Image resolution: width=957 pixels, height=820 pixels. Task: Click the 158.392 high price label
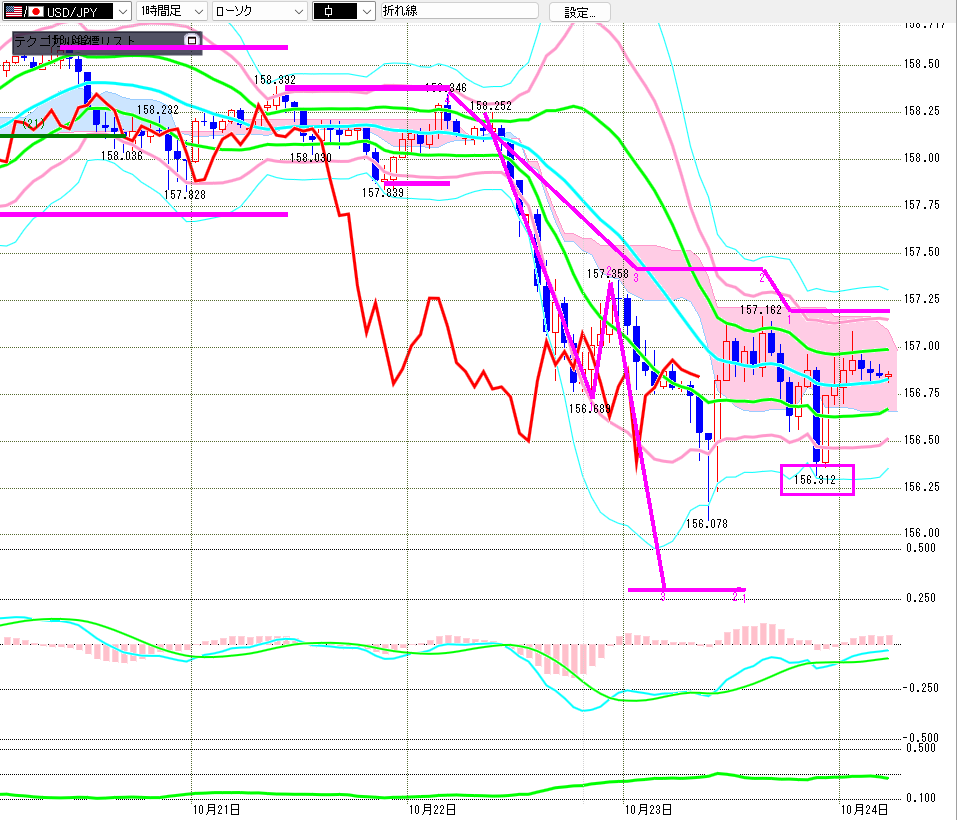(x=275, y=80)
